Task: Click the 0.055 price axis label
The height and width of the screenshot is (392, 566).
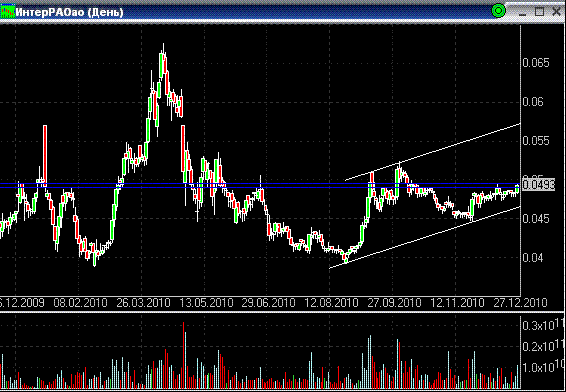Action: click(536, 141)
